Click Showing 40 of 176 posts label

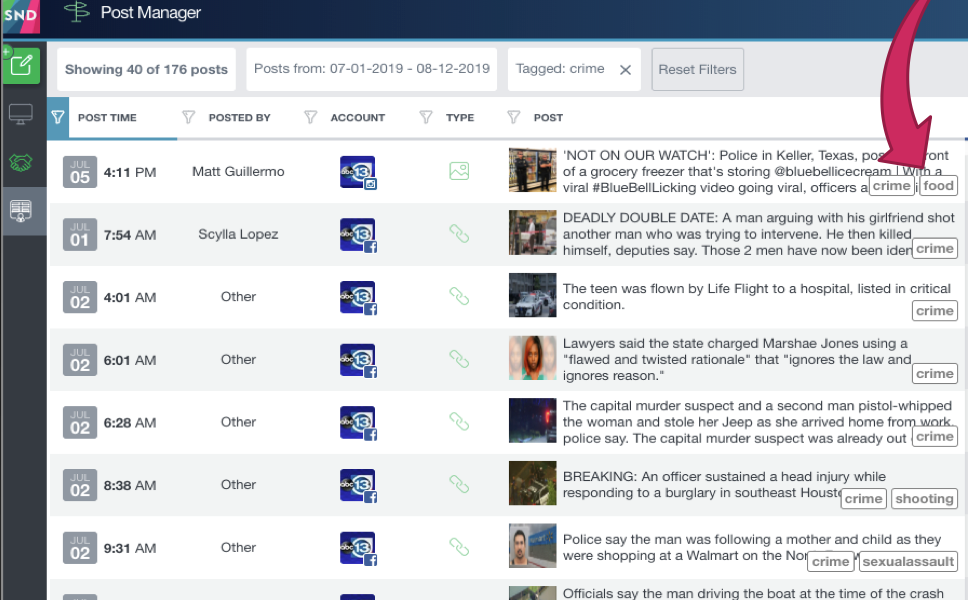click(x=146, y=70)
